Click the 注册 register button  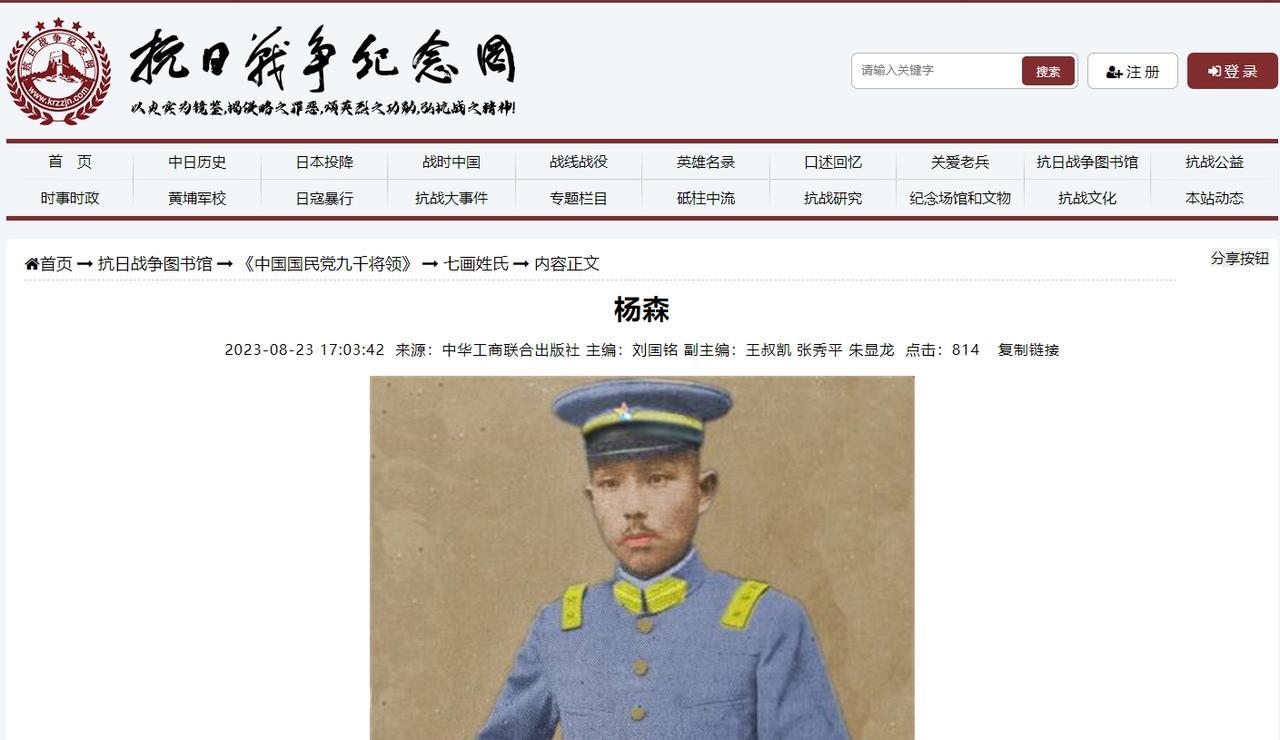coord(1132,71)
